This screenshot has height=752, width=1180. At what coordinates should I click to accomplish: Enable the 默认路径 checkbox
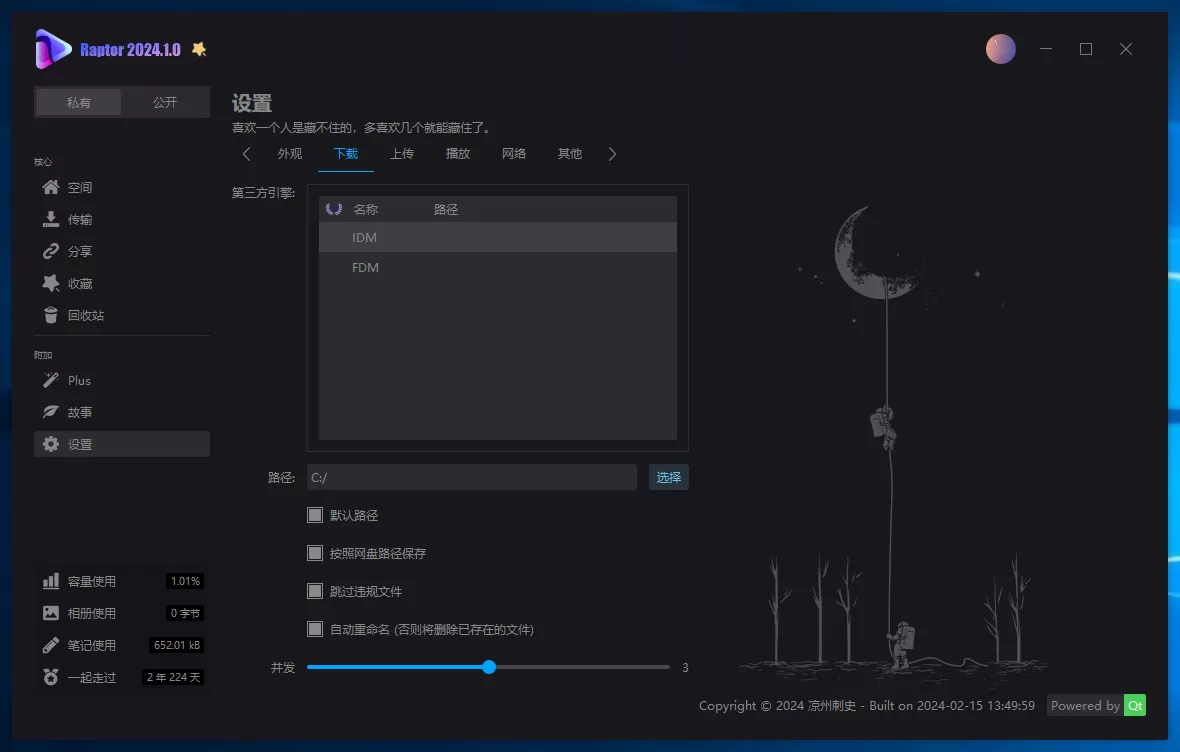pyautogui.click(x=314, y=515)
